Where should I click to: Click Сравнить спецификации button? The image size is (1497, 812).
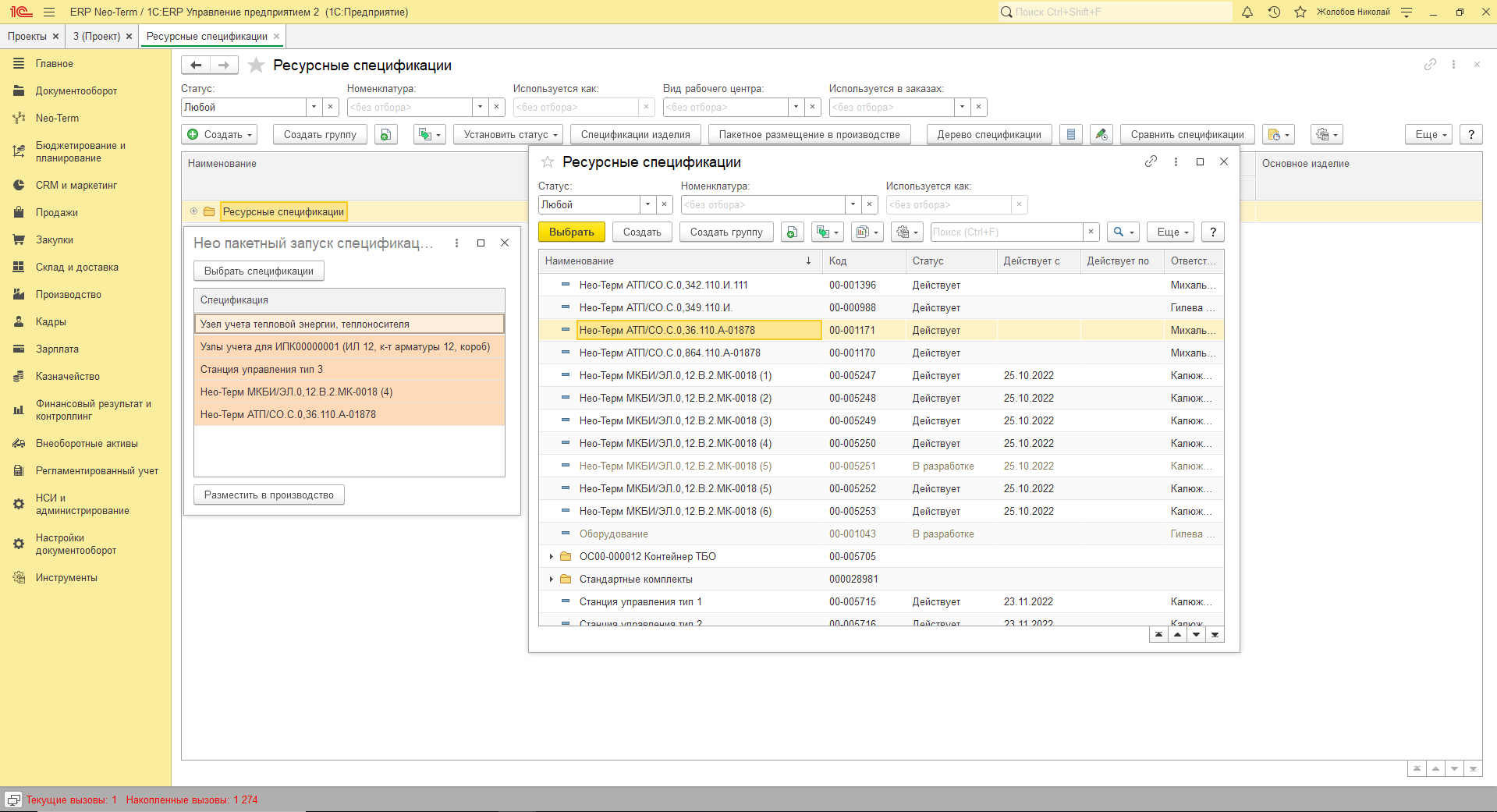pyautogui.click(x=1187, y=134)
